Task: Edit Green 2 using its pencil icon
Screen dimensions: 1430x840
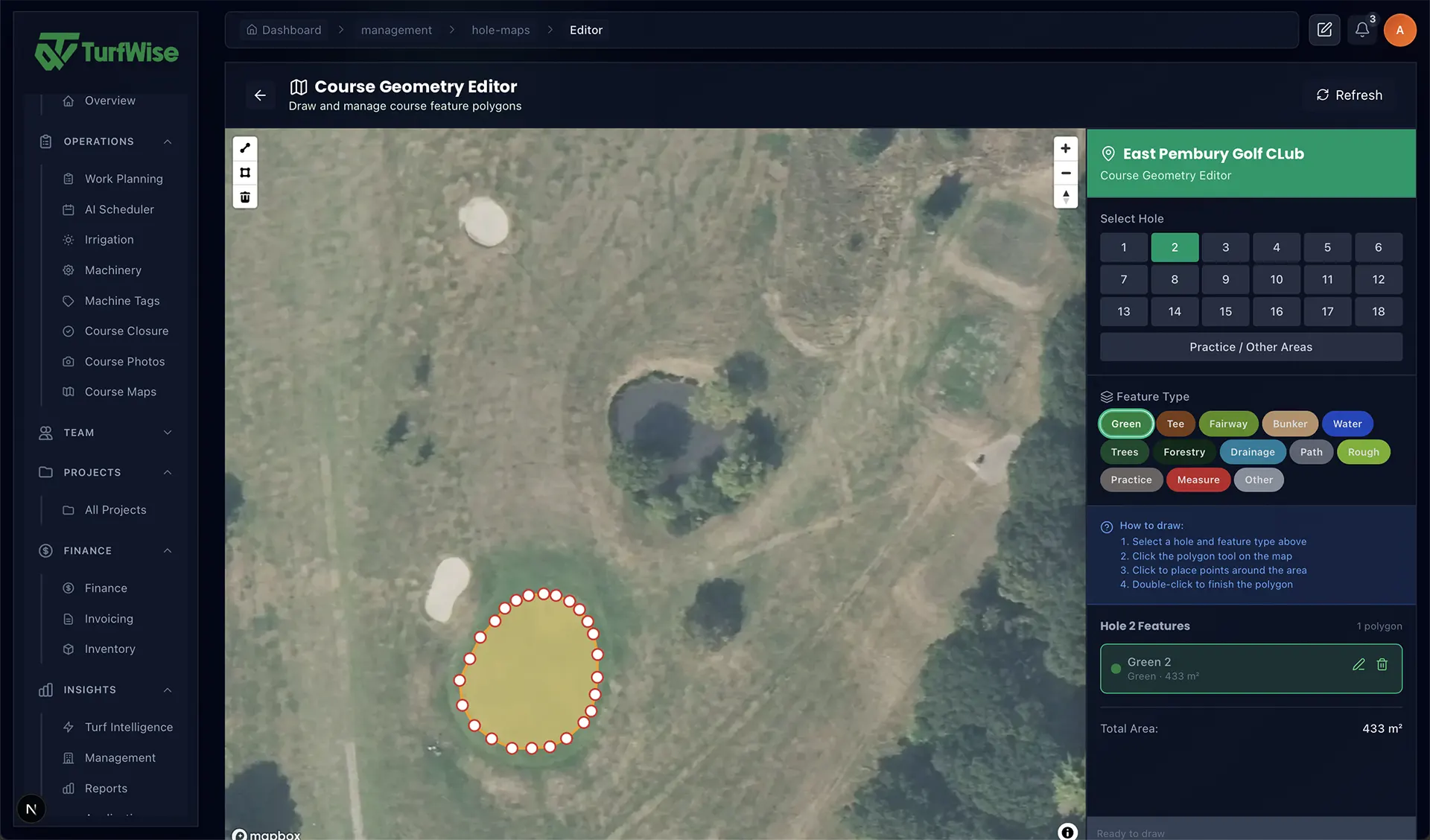Action: click(x=1358, y=664)
